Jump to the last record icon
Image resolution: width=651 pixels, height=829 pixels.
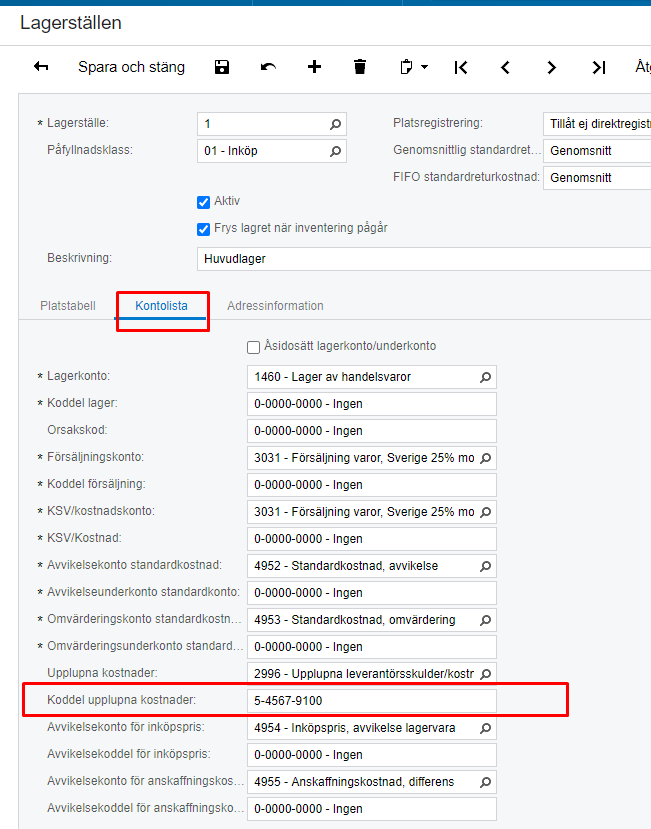pos(598,67)
